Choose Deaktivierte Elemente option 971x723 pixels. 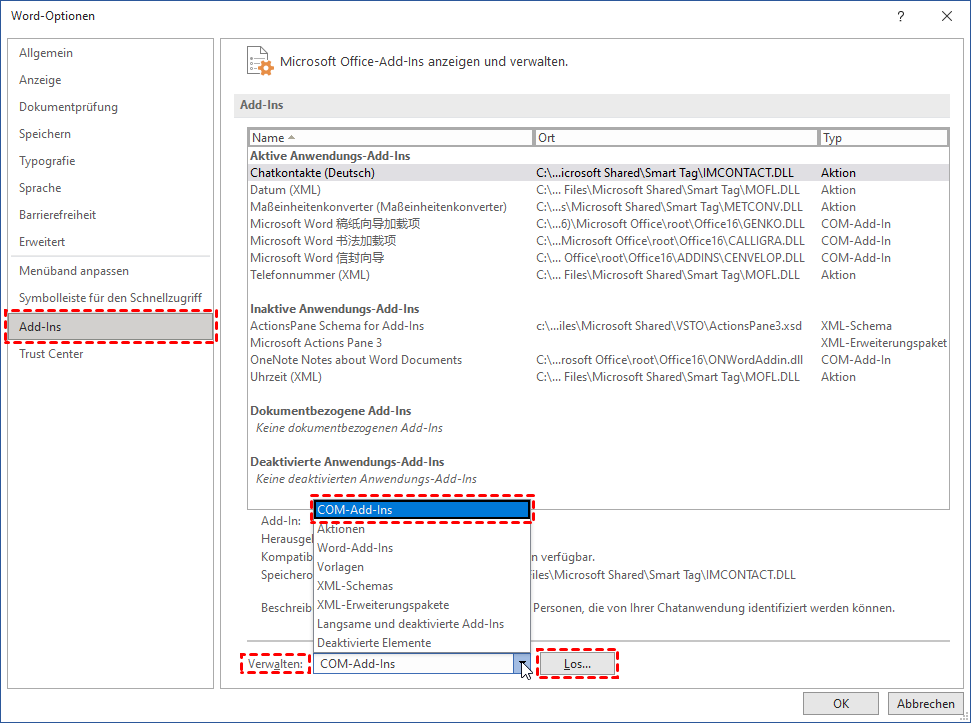tap(422, 643)
